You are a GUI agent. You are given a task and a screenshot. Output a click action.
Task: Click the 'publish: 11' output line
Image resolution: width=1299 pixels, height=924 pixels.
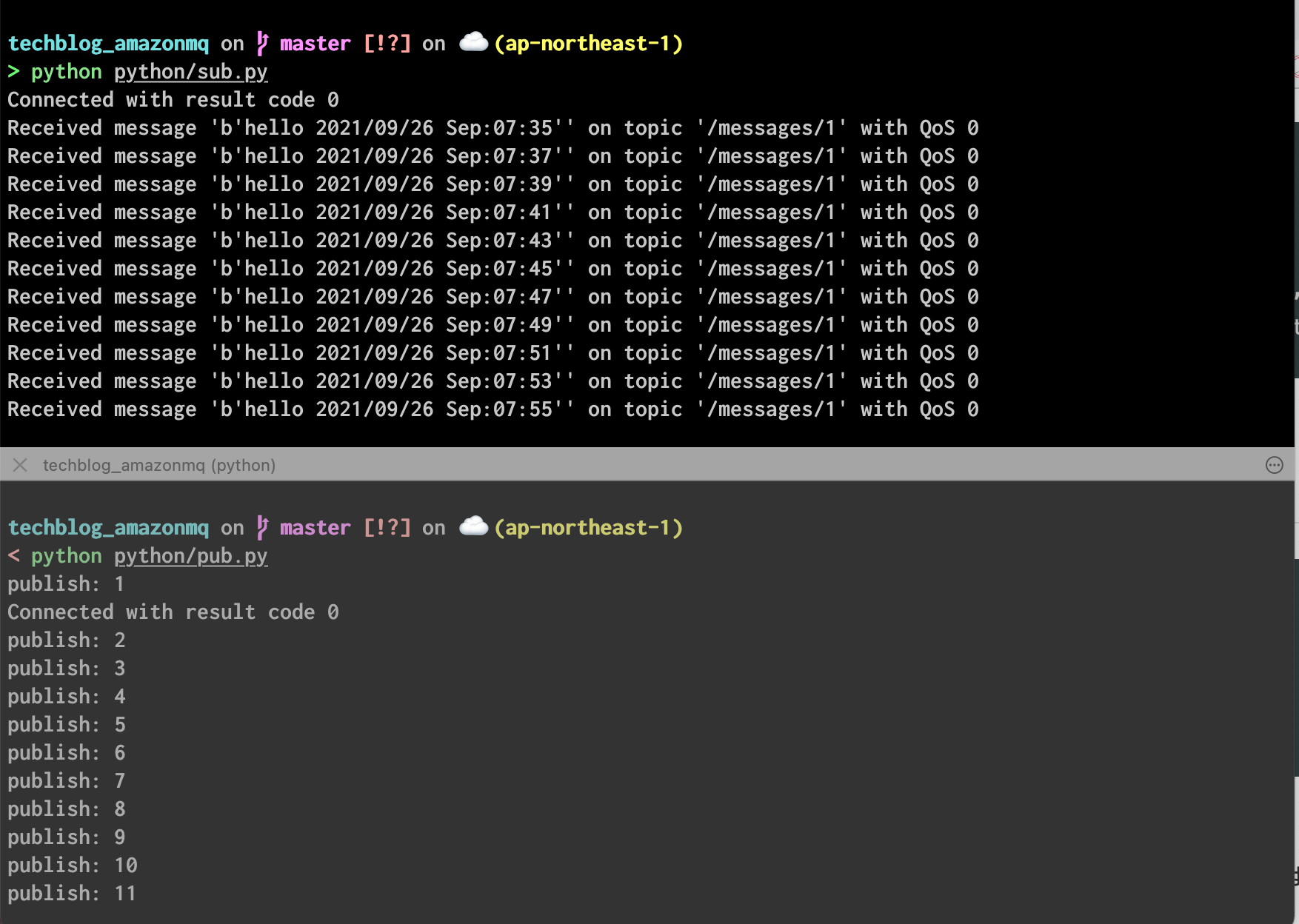[x=72, y=894]
